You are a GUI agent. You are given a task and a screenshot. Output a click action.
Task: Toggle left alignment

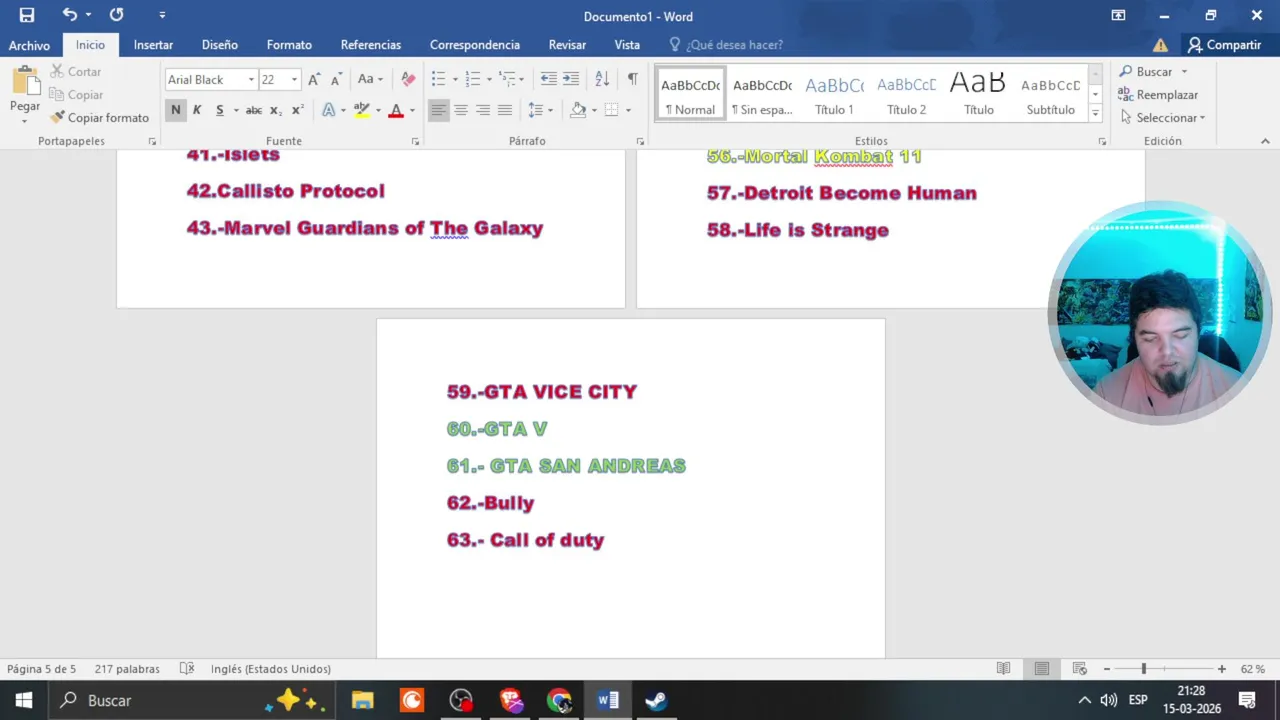[439, 110]
